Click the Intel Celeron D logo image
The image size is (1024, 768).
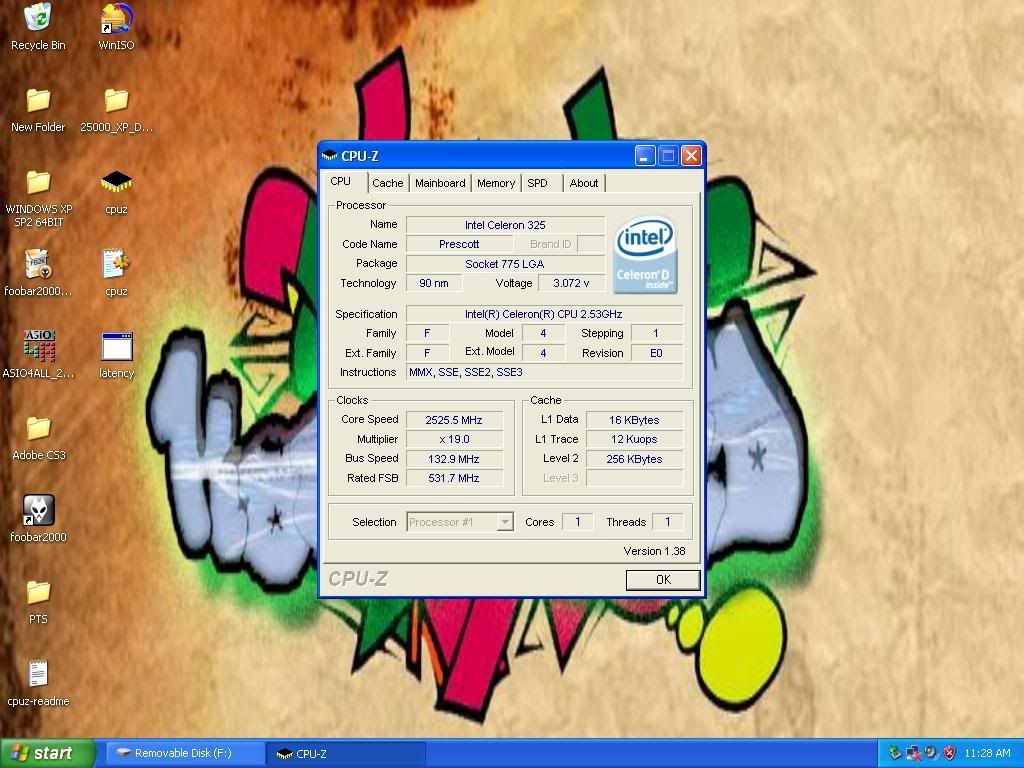tap(645, 255)
